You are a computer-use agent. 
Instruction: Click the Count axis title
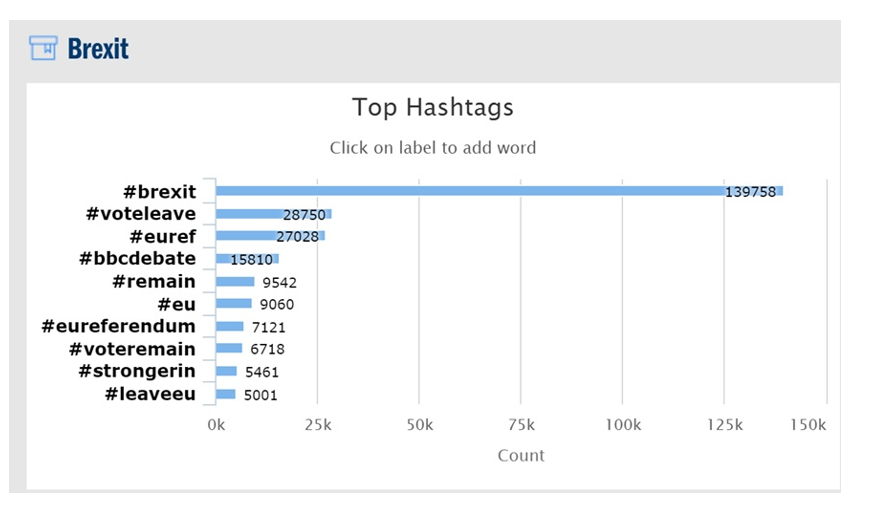click(x=521, y=455)
